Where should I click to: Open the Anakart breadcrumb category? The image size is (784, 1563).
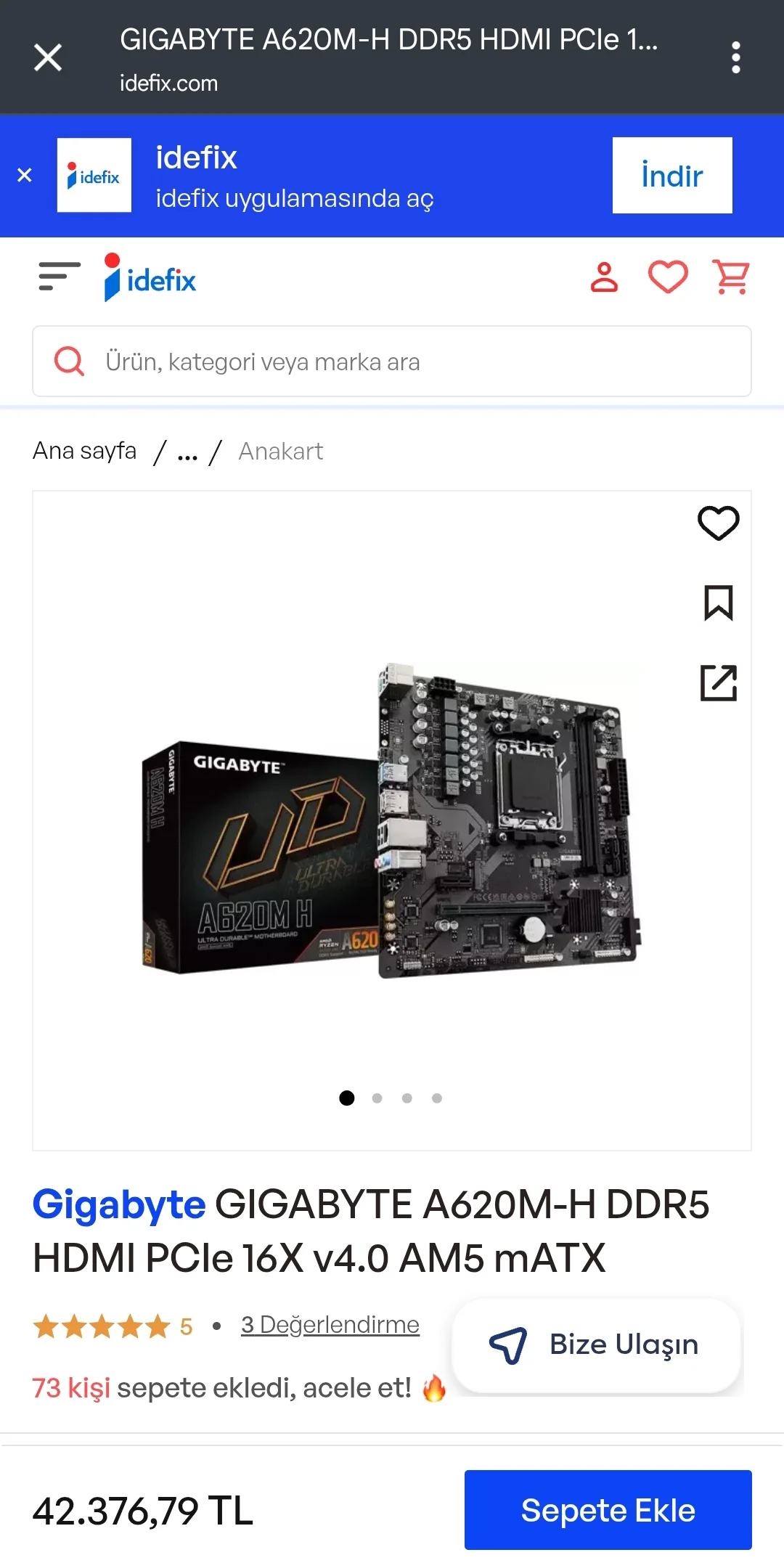281,452
